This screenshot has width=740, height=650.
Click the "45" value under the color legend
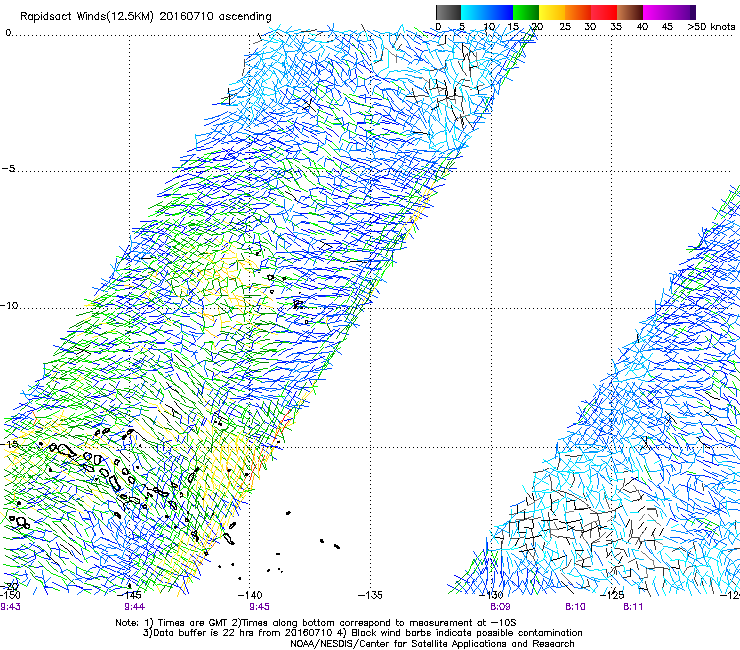pyautogui.click(x=667, y=27)
